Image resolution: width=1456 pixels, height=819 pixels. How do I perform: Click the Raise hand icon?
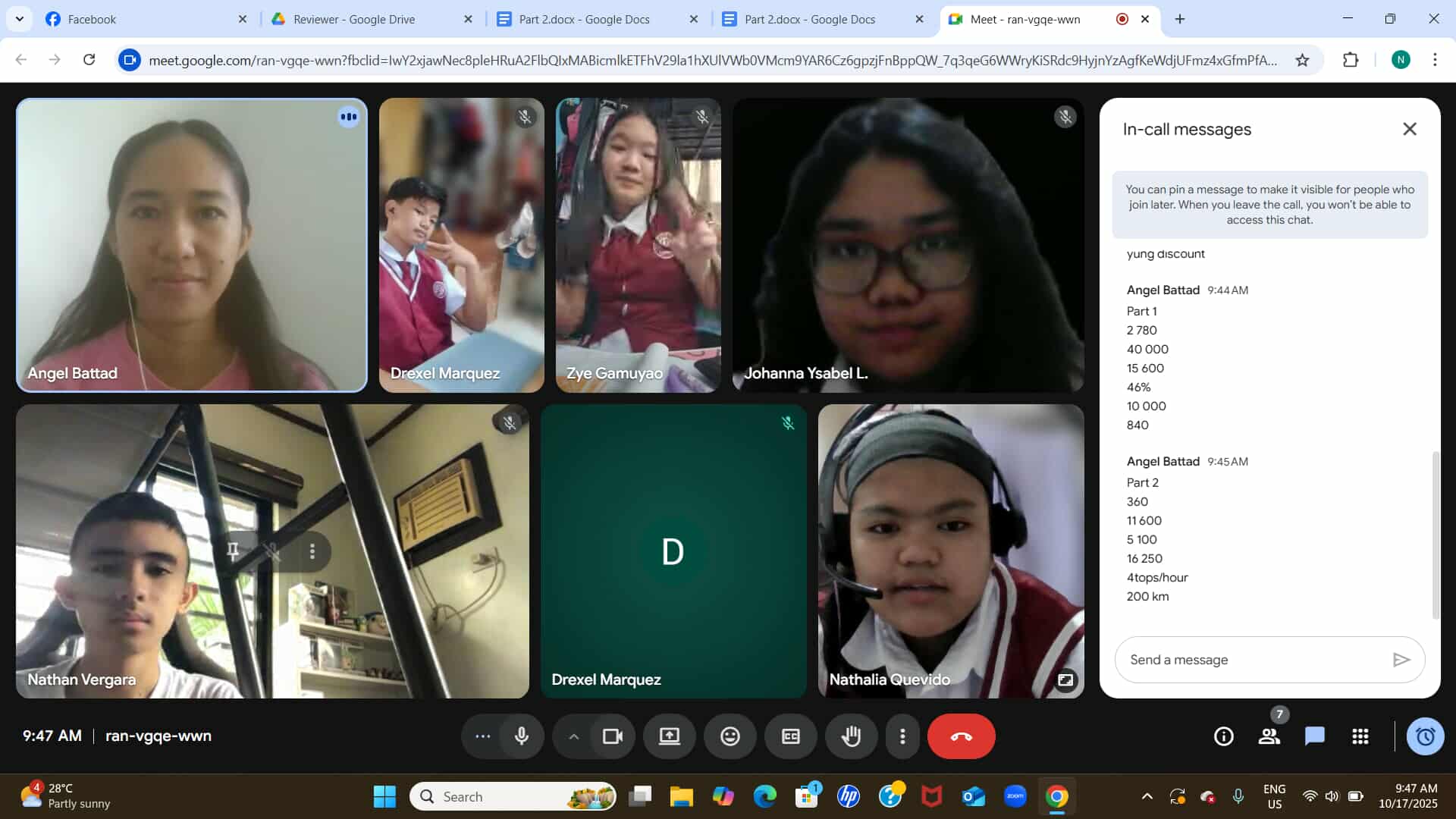click(851, 736)
